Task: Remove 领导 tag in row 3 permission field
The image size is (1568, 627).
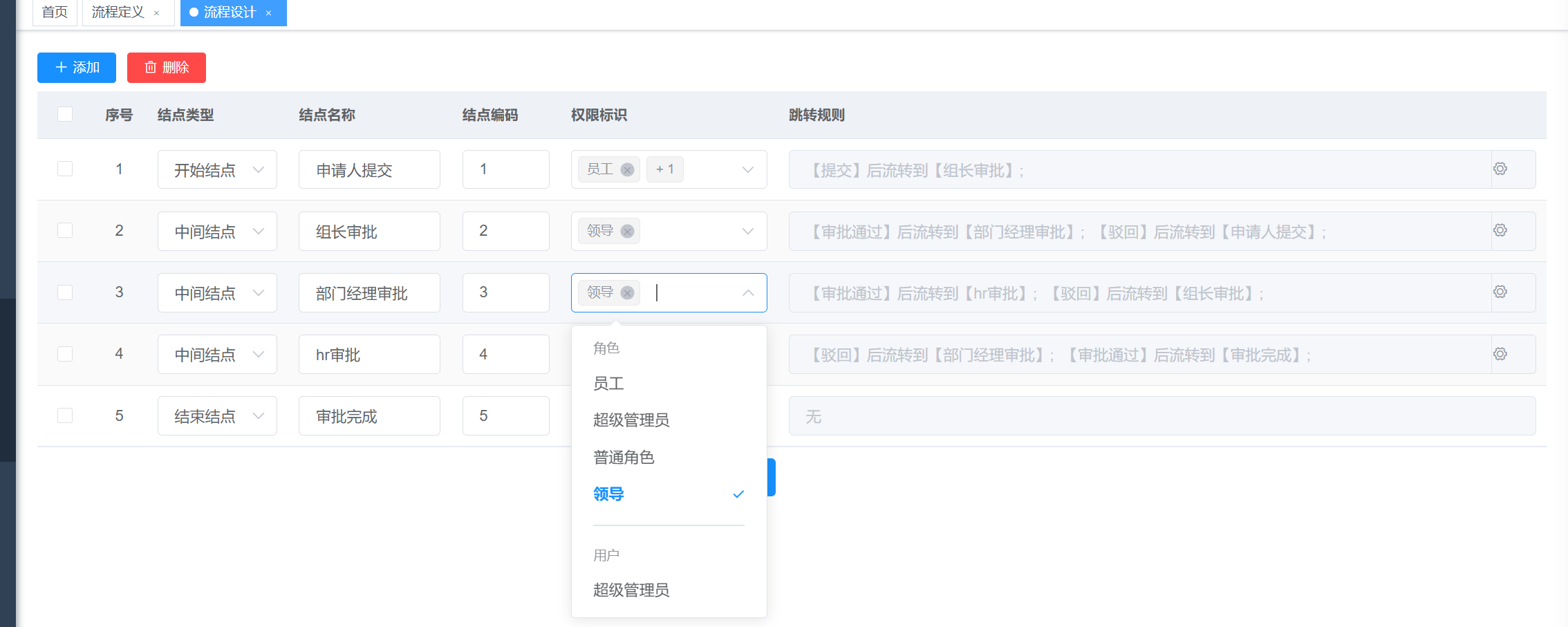Action: point(627,292)
